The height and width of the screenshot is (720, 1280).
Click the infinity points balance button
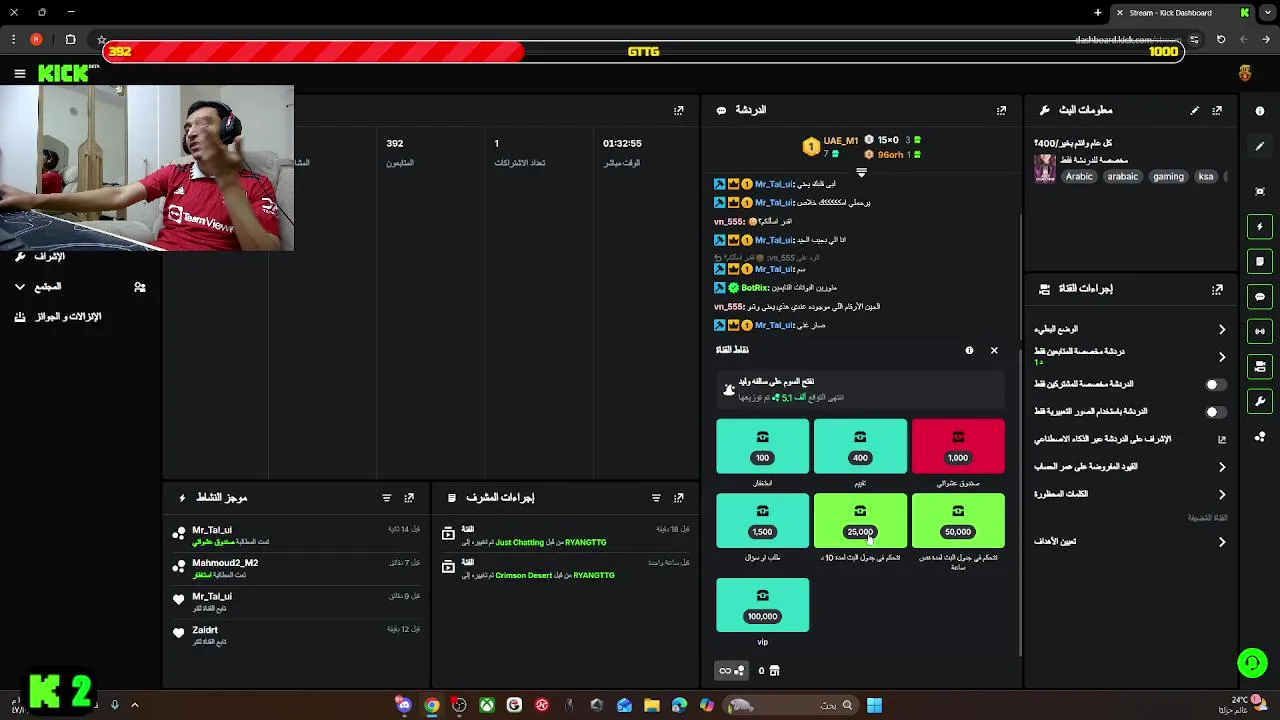point(731,671)
